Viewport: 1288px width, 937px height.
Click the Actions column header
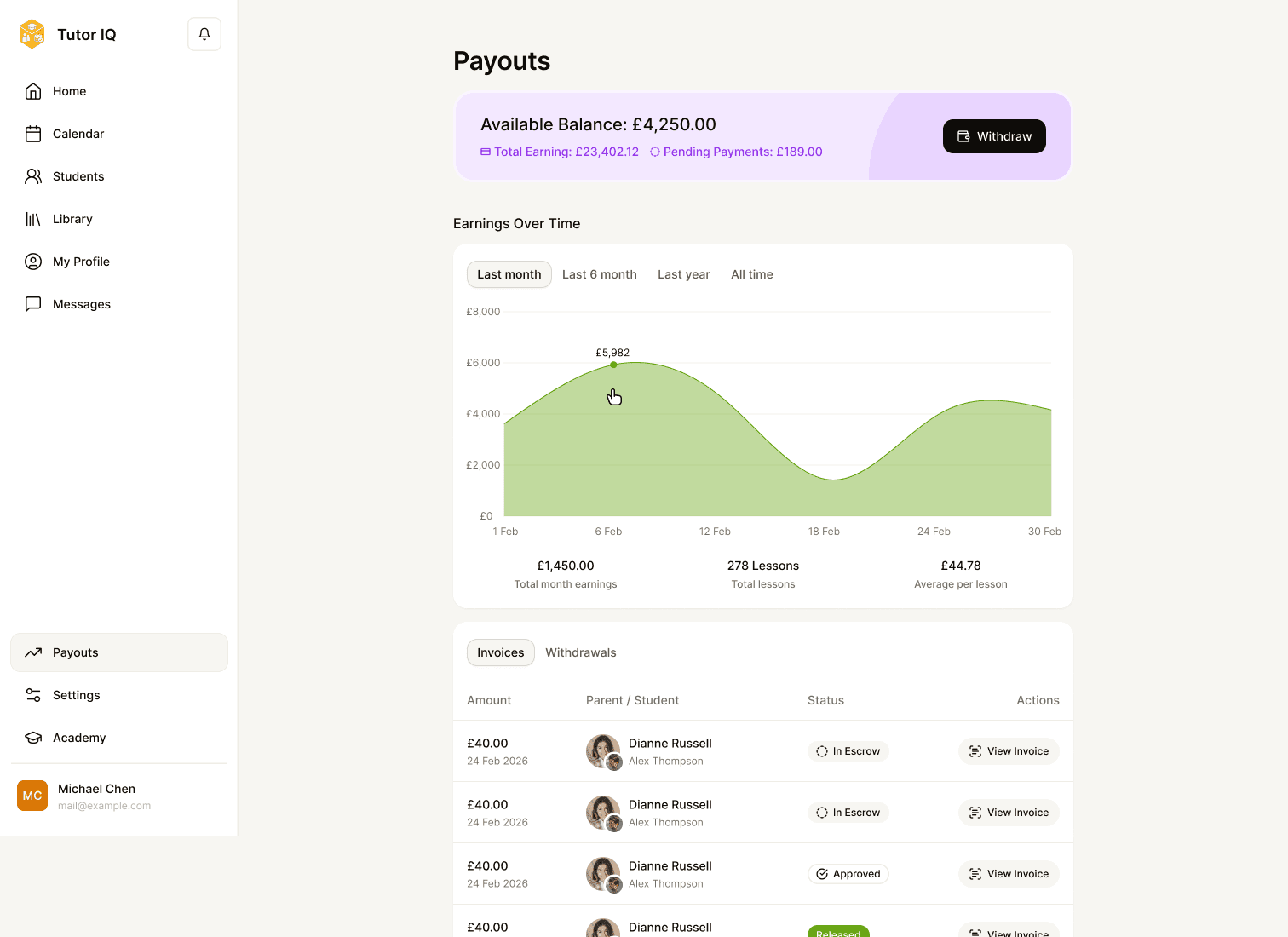tap(1038, 700)
